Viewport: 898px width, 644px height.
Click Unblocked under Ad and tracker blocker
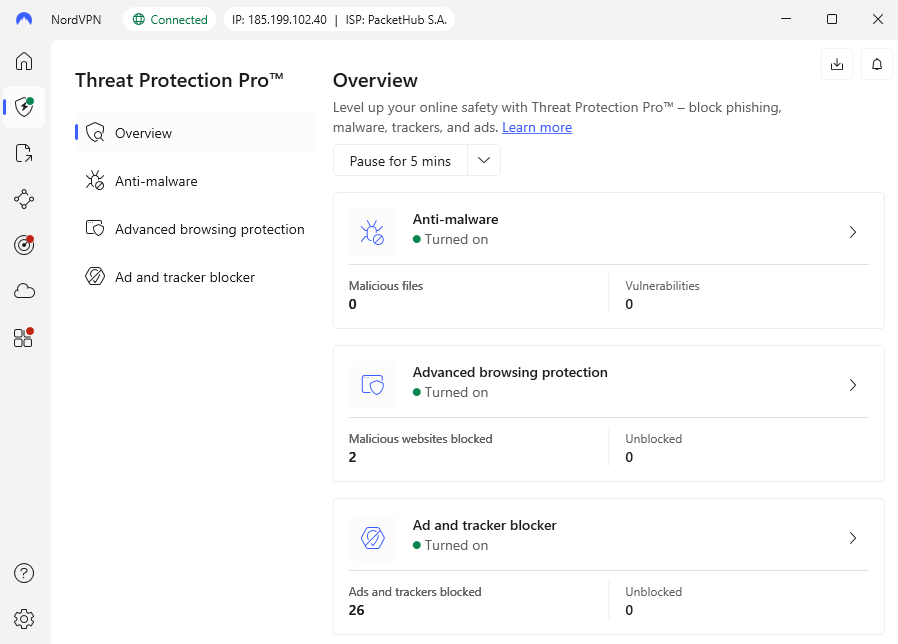[653, 592]
